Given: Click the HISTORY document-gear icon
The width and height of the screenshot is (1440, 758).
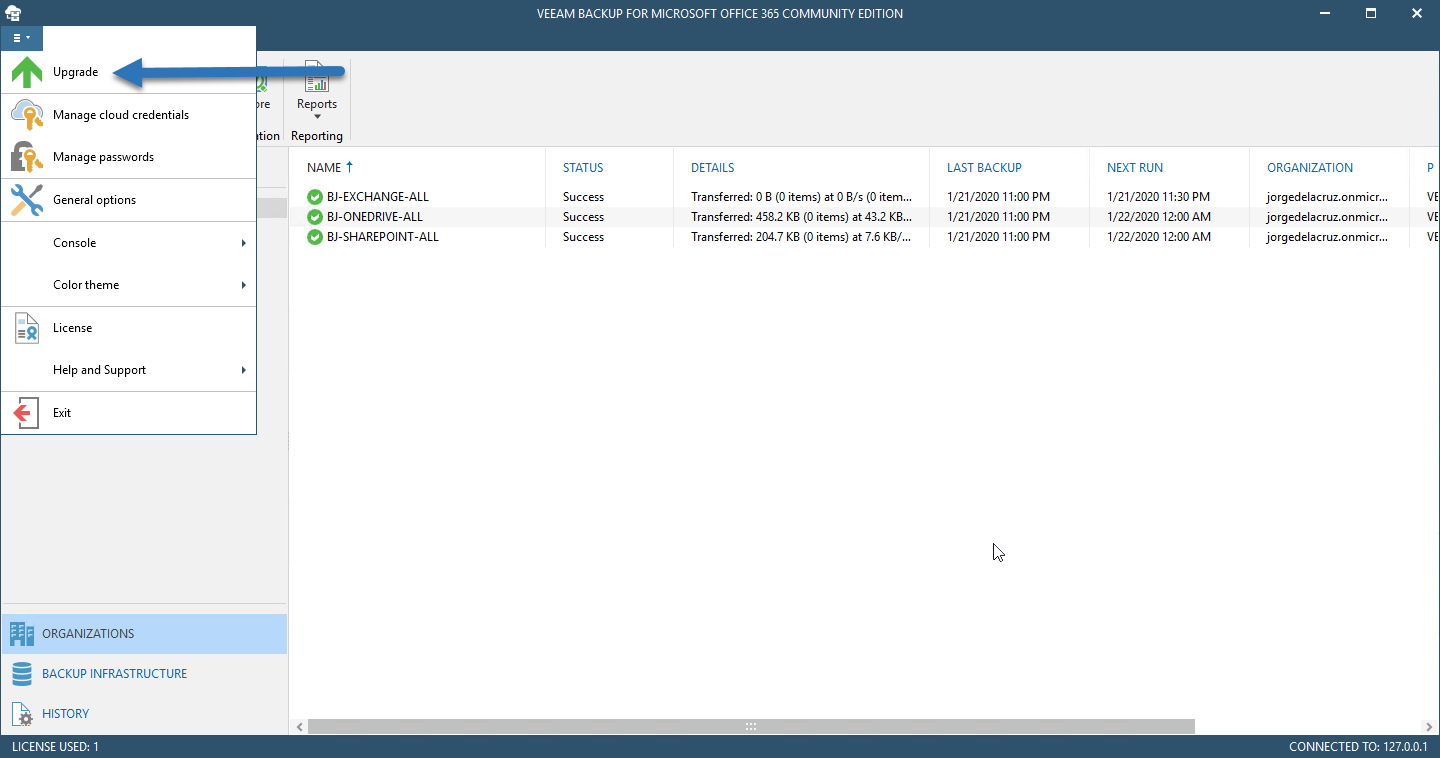Looking at the screenshot, I should pos(22,714).
